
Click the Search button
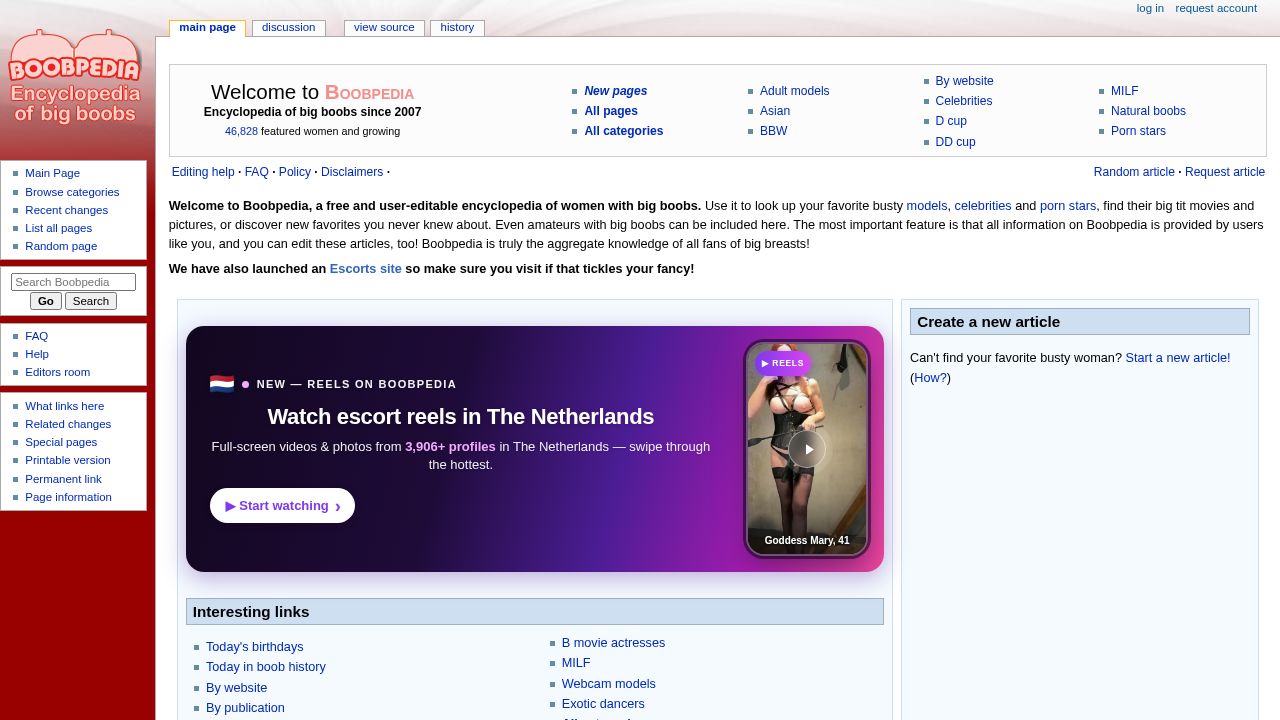(91, 301)
